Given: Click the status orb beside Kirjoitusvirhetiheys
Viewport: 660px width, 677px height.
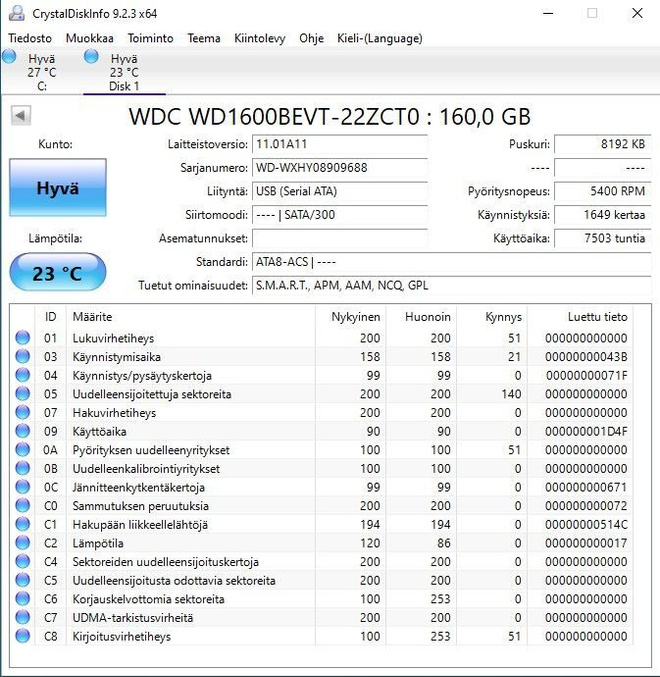Looking at the screenshot, I should click(x=22, y=636).
